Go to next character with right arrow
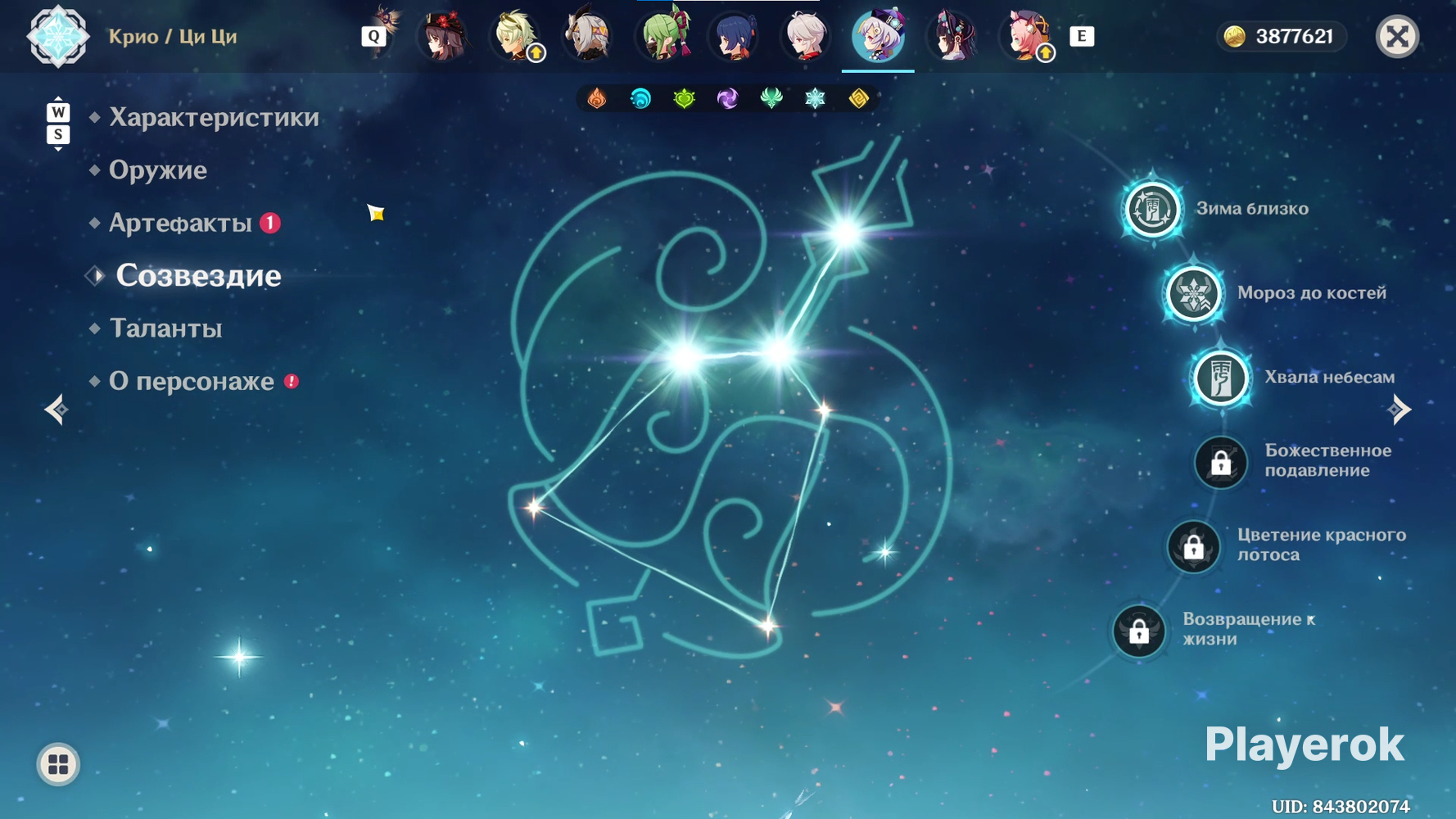 click(x=1399, y=409)
